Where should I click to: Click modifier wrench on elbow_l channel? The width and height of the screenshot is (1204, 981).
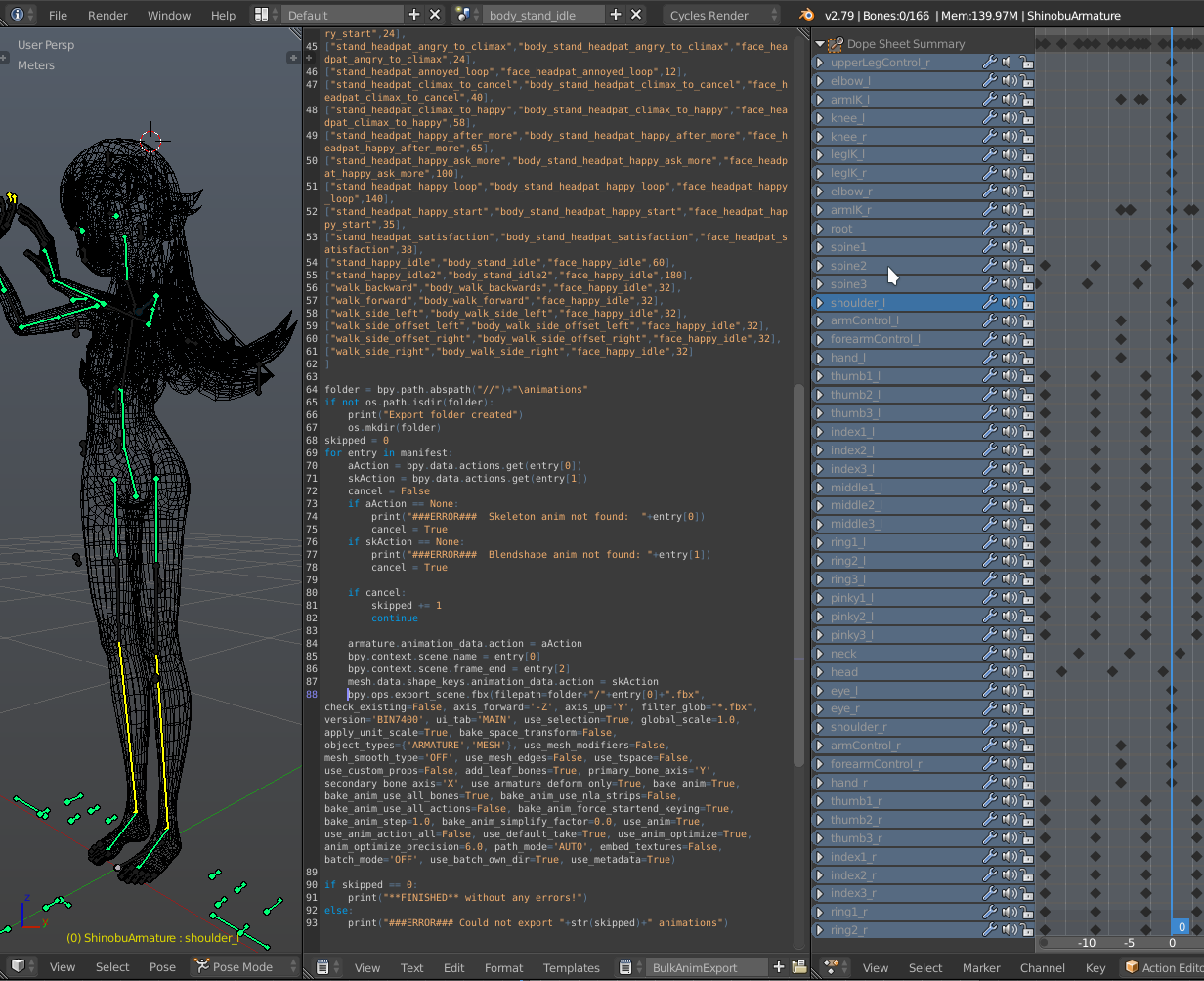[x=989, y=81]
